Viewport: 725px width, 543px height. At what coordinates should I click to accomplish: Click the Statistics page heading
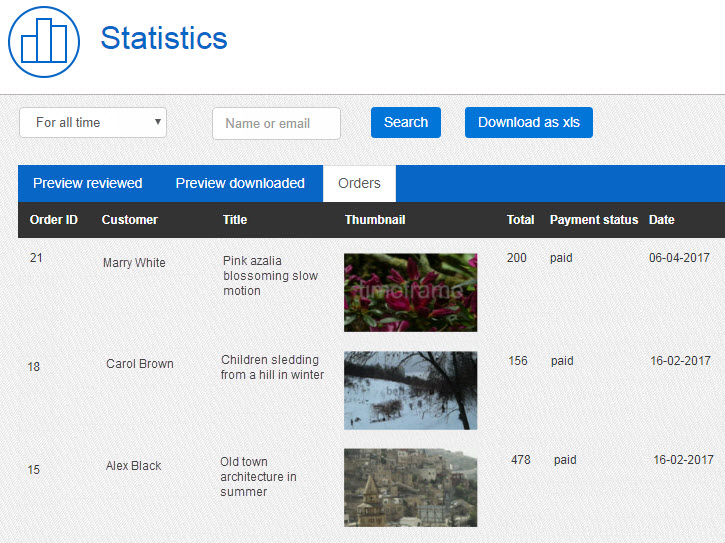[x=164, y=39]
